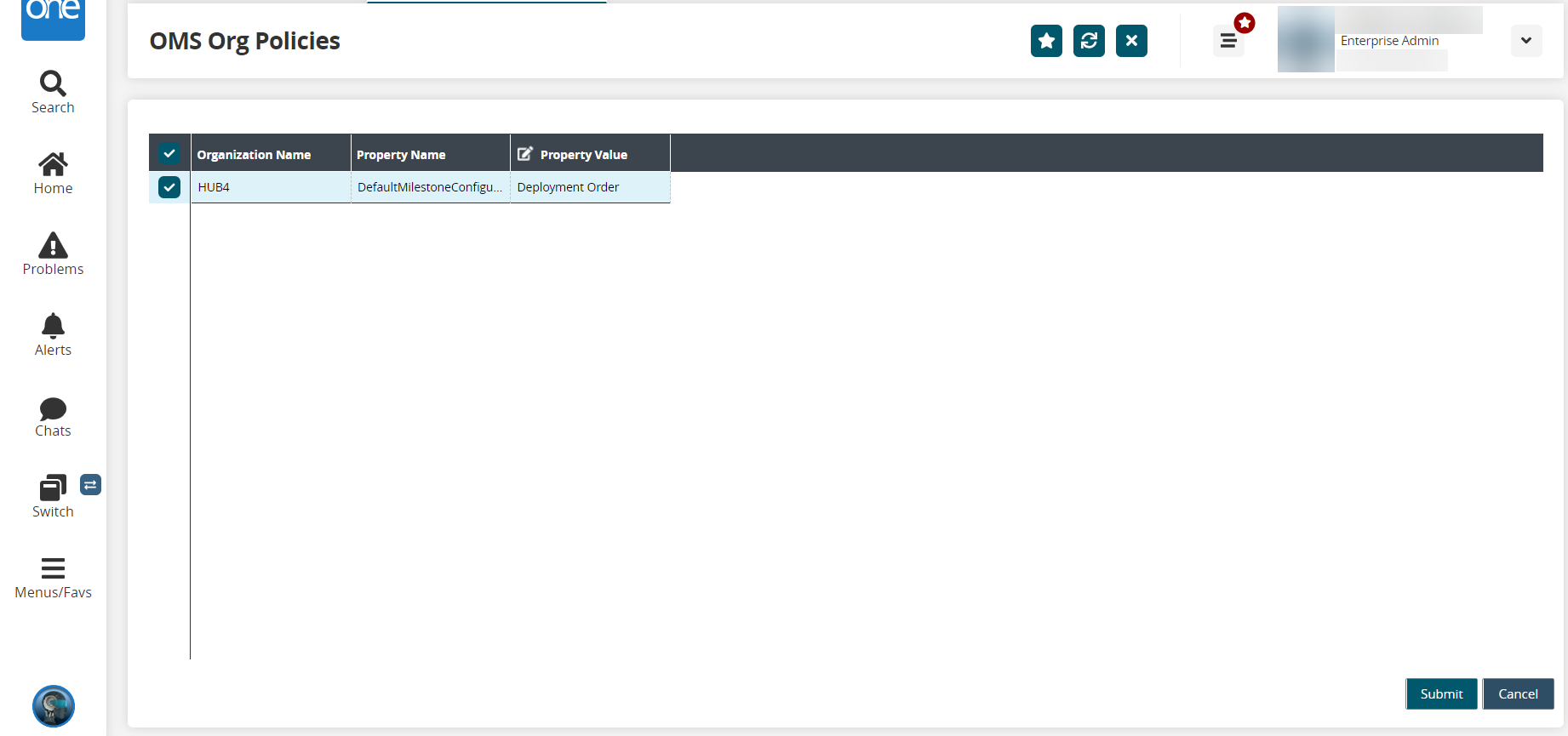
Task: Show Alerts from the bell icon
Action: pyautogui.click(x=53, y=335)
